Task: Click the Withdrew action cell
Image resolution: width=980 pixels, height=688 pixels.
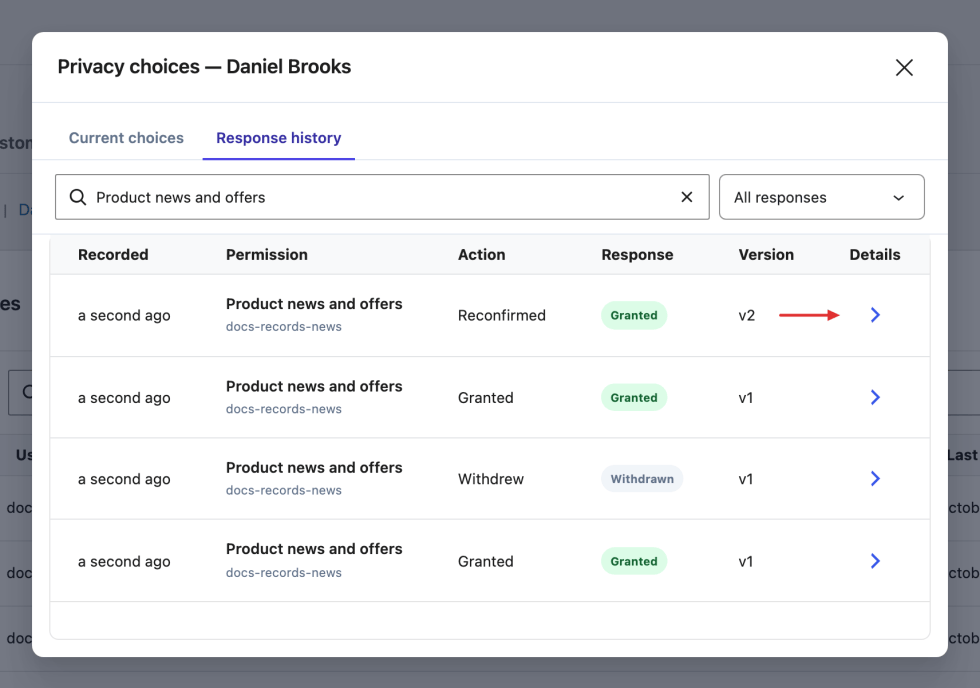Action: point(491,479)
